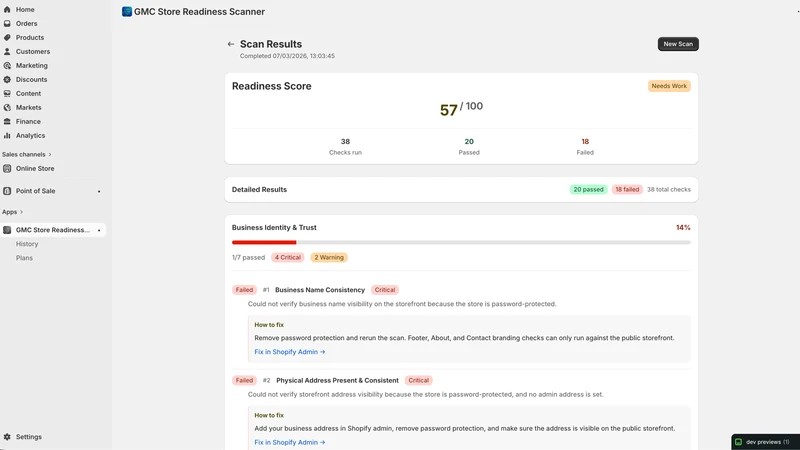Click the Products tag icon
Image resolution: width=800 pixels, height=450 pixels.
pyautogui.click(x=7, y=37)
